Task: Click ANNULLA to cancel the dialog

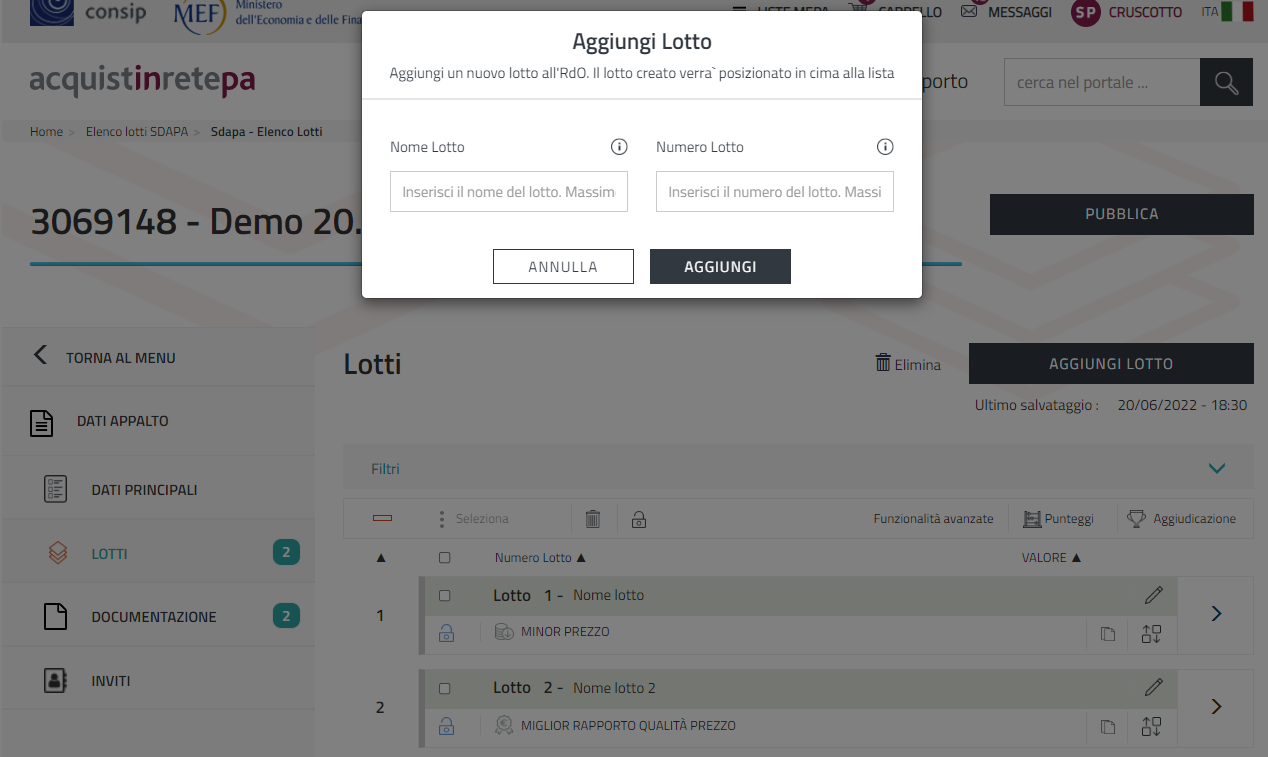Action: pyautogui.click(x=563, y=267)
